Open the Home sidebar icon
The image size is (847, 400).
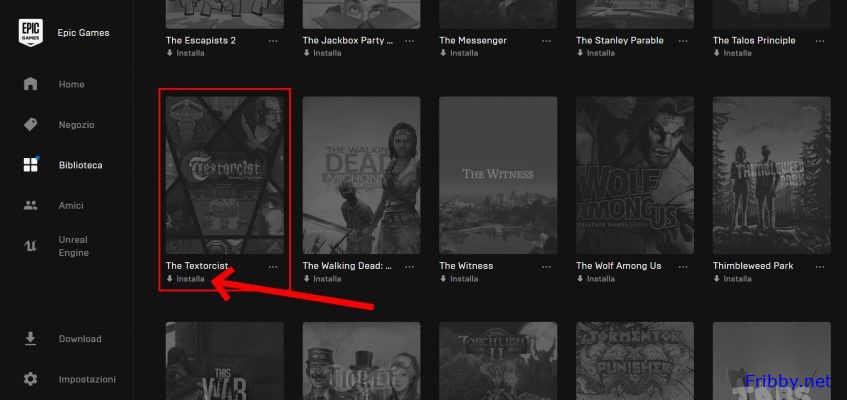click(x=31, y=84)
